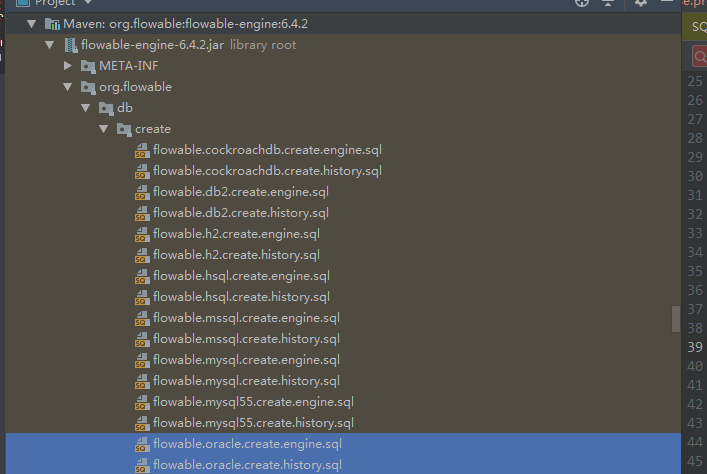This screenshot has height=474, width=707.
Task: Select flowable.hsql.create.history.sql file
Action: (x=241, y=297)
